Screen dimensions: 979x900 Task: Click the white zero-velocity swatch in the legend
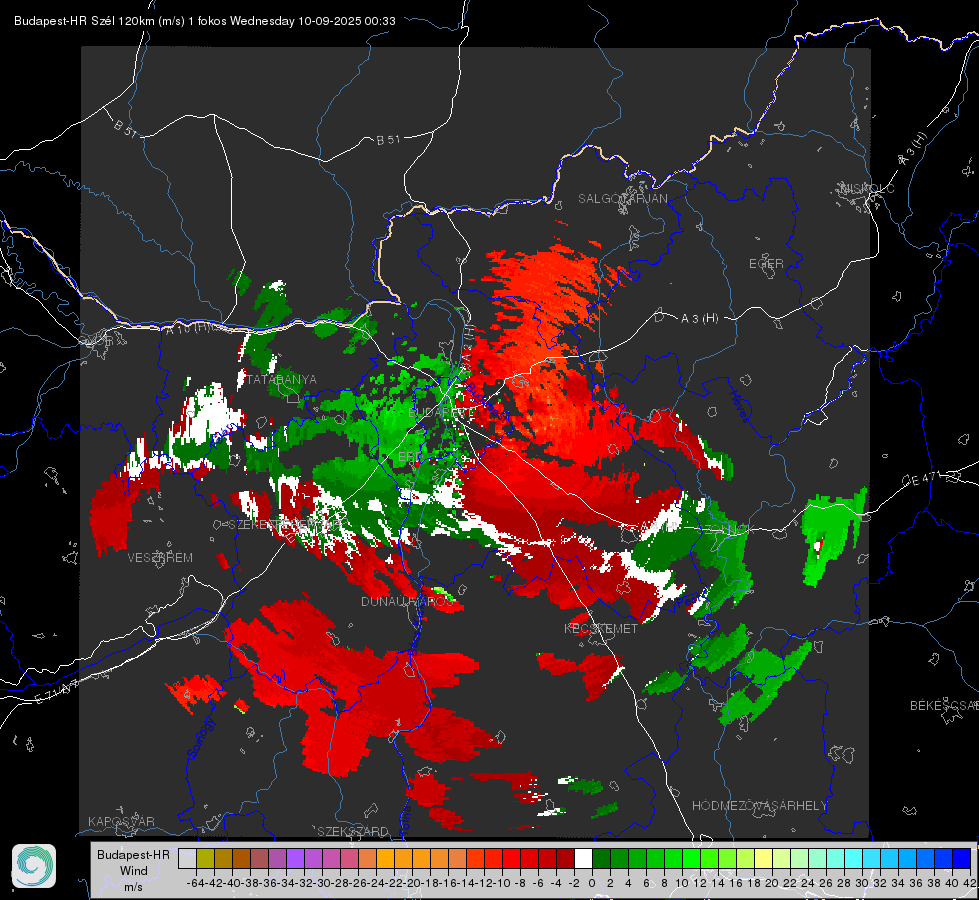click(x=583, y=858)
